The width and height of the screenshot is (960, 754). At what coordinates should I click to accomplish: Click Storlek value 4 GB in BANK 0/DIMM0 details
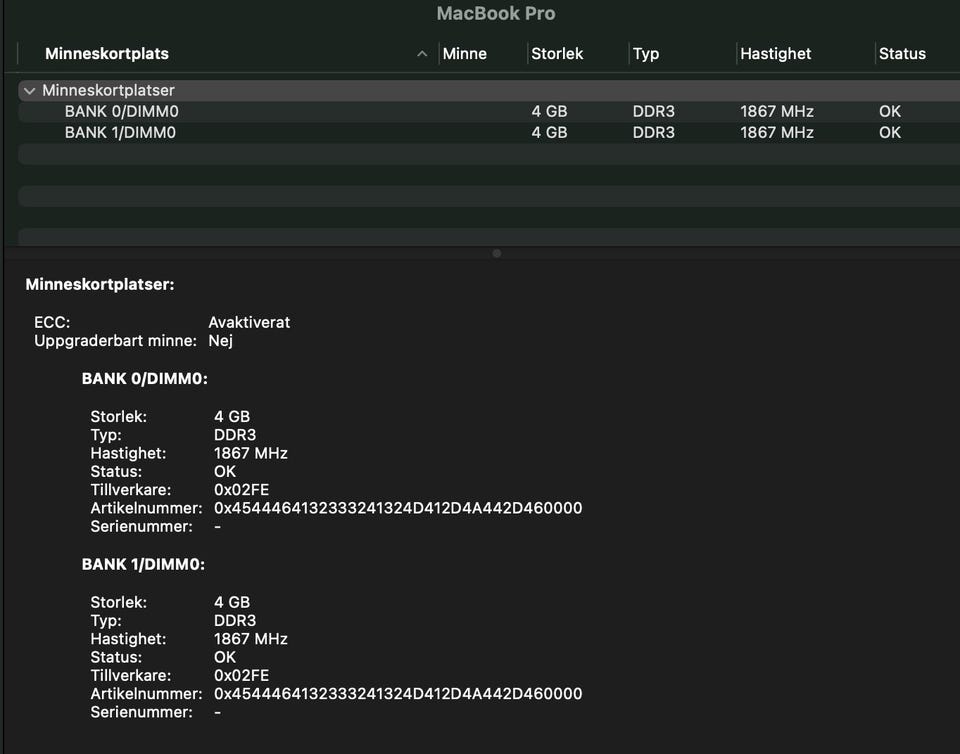click(232, 417)
